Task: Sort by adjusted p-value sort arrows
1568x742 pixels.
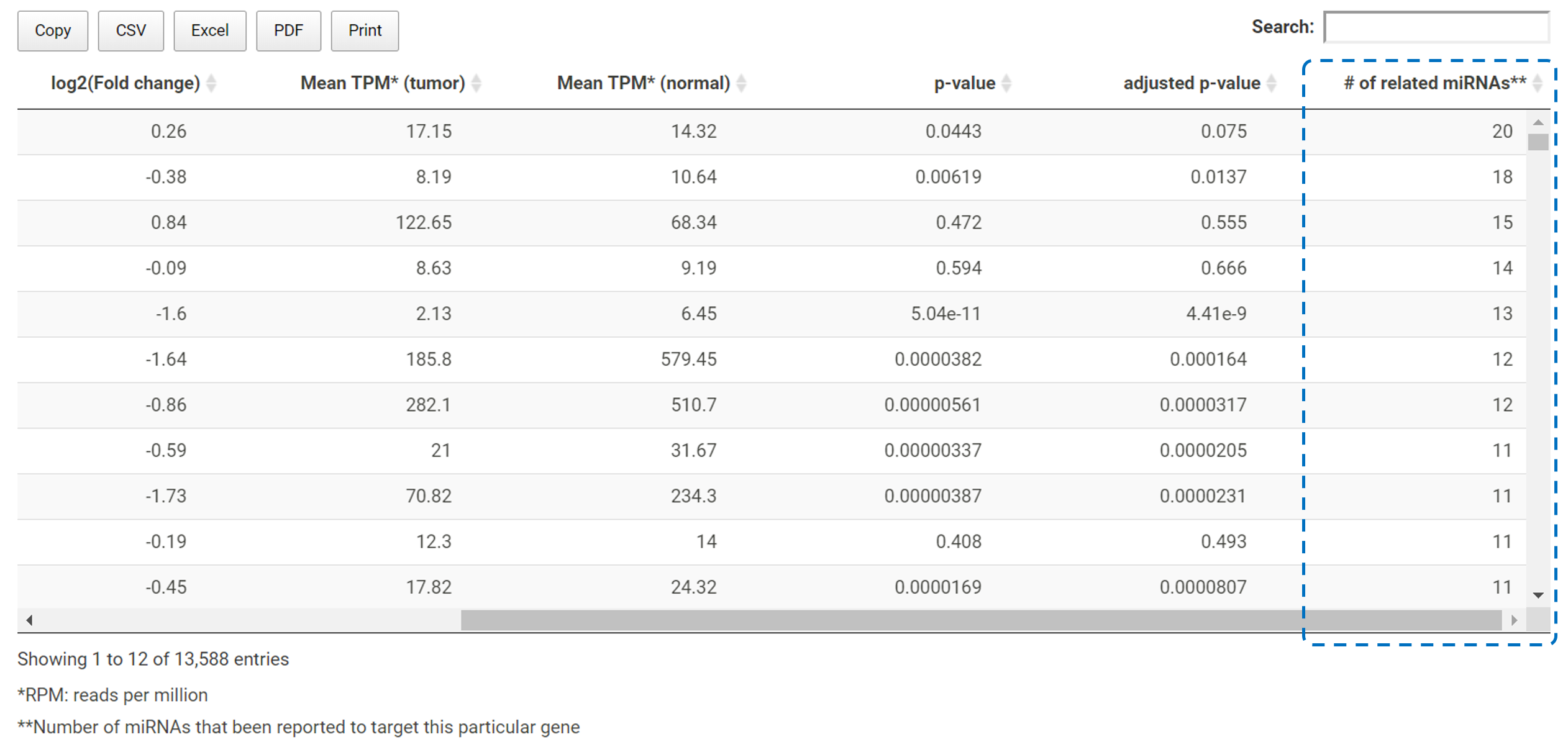Action: (1272, 83)
